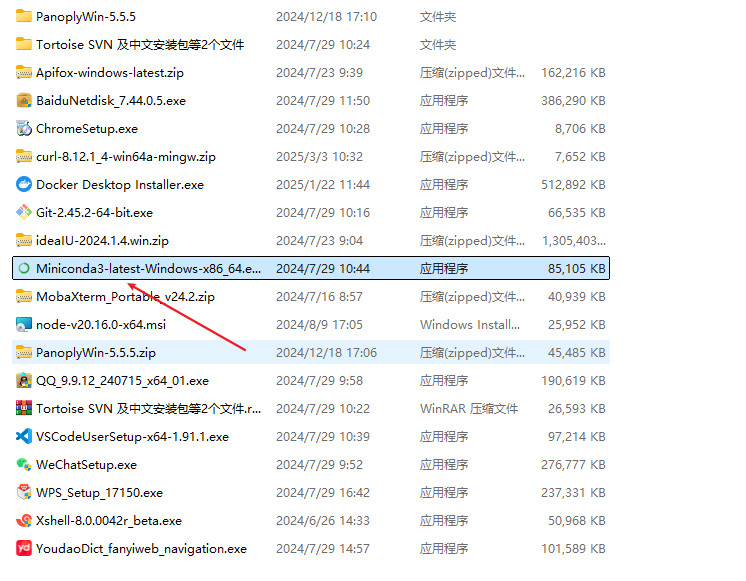Click the 8,706 KB size cell
Viewport: 746px width, 581px height.
580,128
